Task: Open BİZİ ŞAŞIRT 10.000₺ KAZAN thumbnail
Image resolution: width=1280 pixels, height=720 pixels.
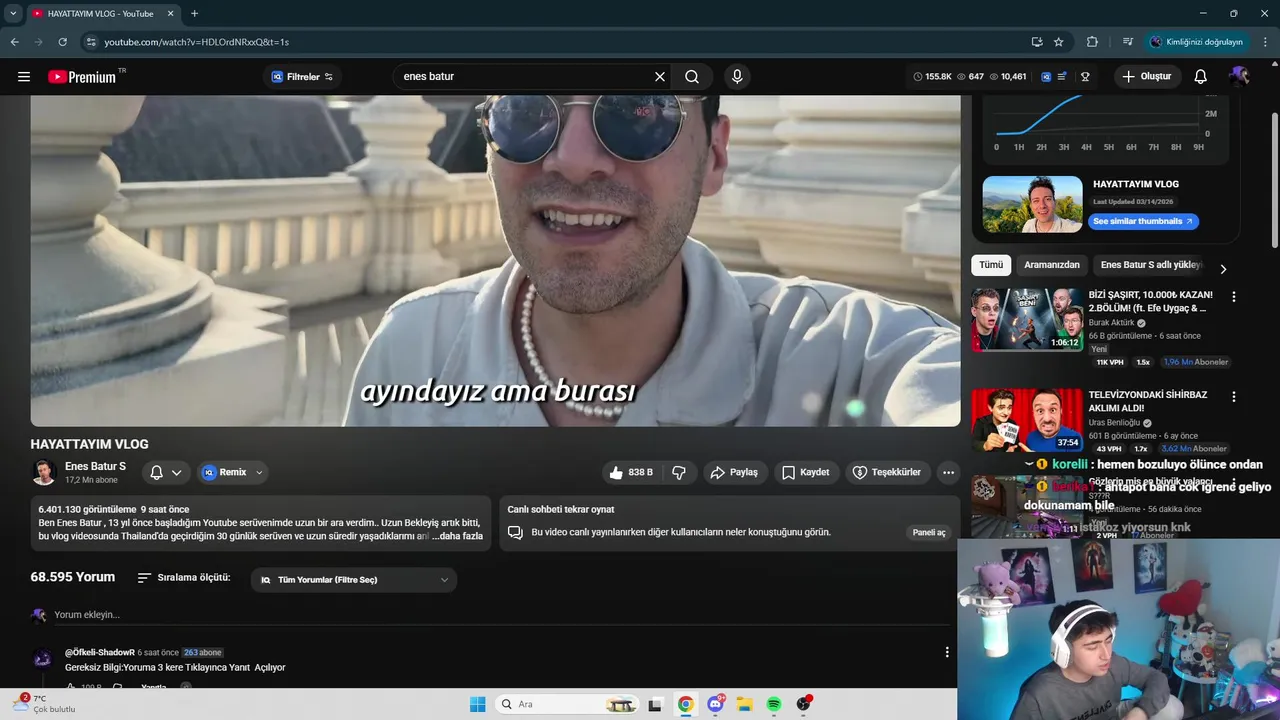Action: tap(1027, 320)
